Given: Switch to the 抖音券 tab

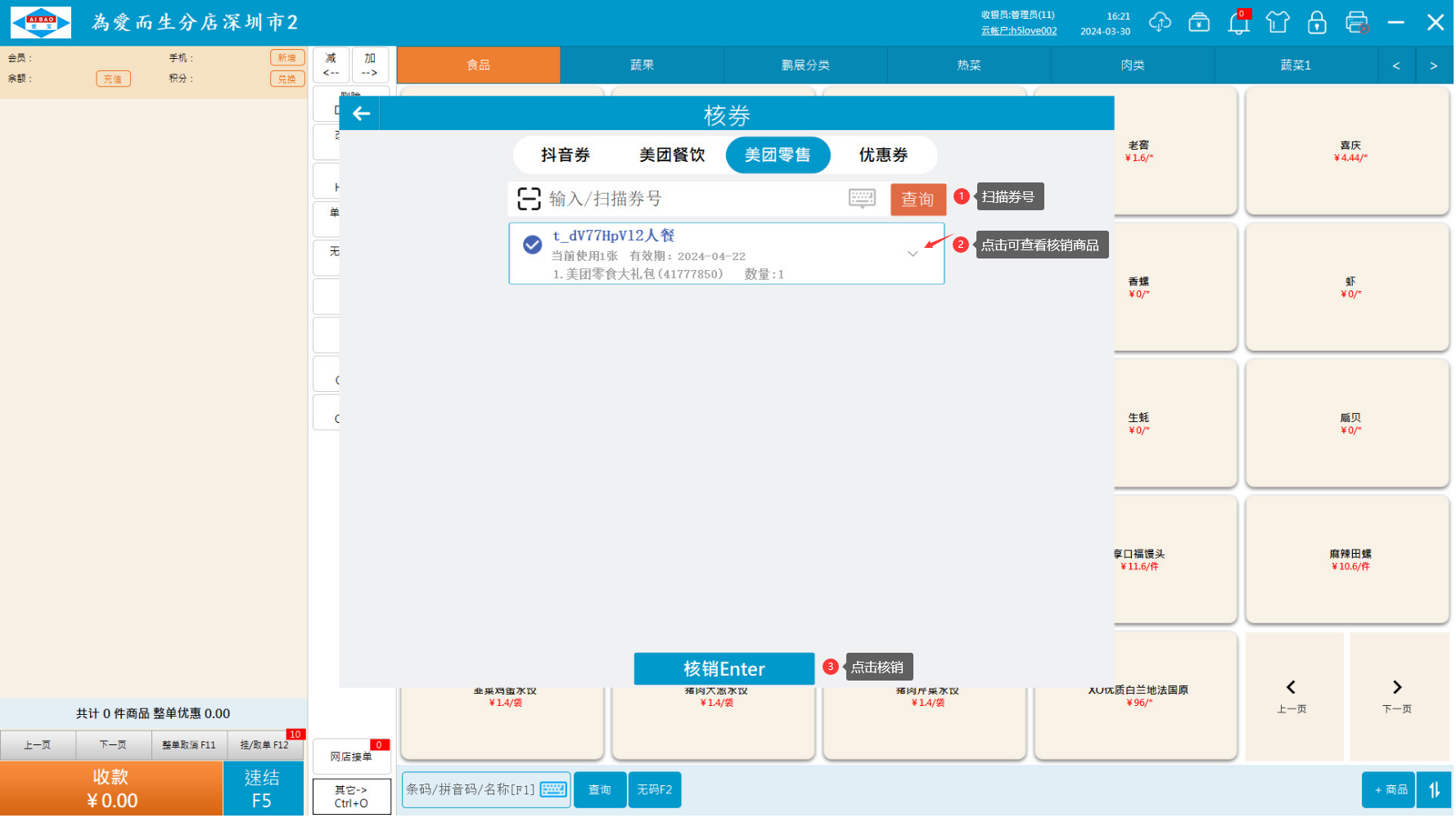Looking at the screenshot, I should coord(566,155).
